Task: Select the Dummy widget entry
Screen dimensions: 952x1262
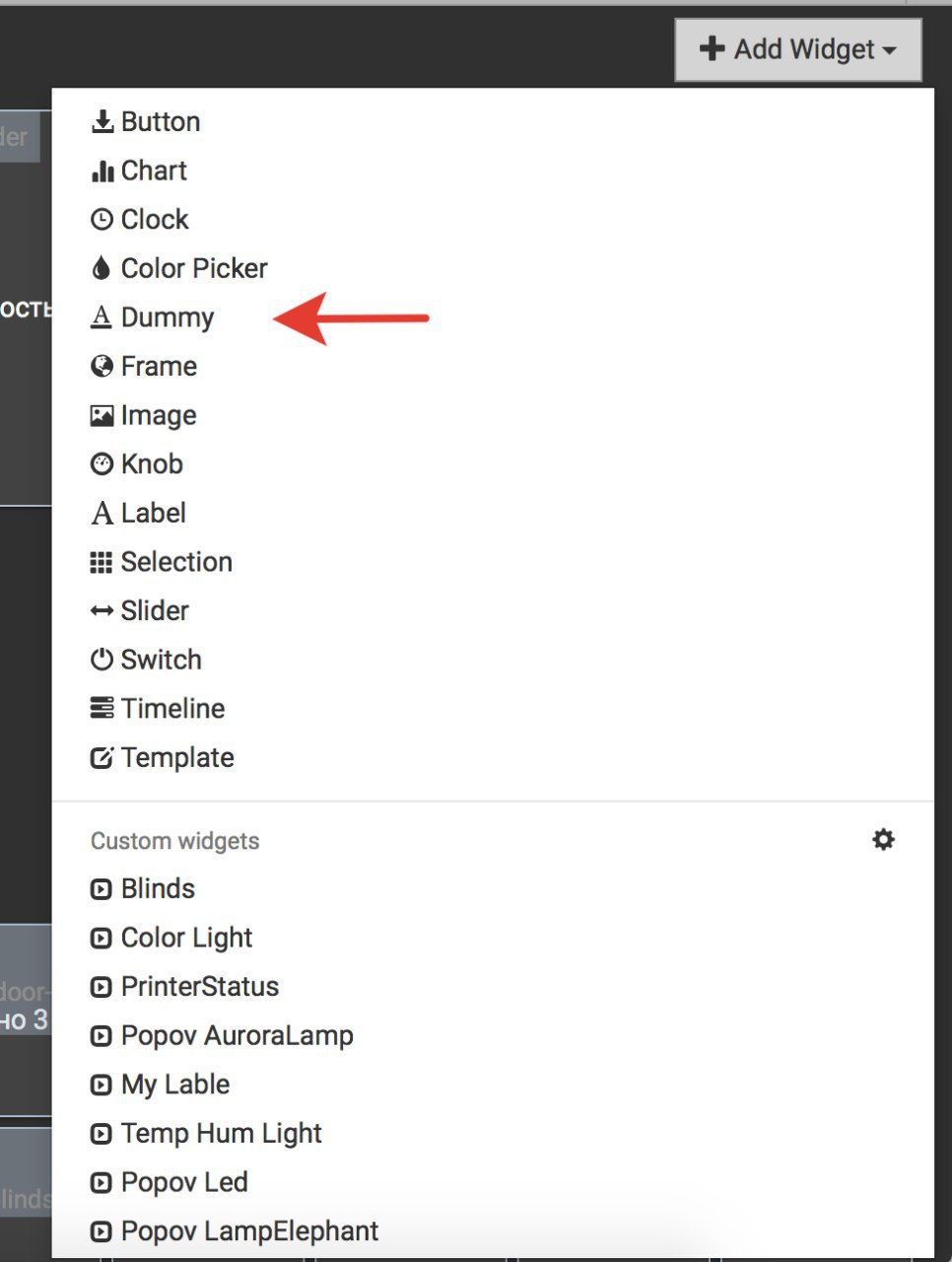Action: pyautogui.click(x=493, y=317)
